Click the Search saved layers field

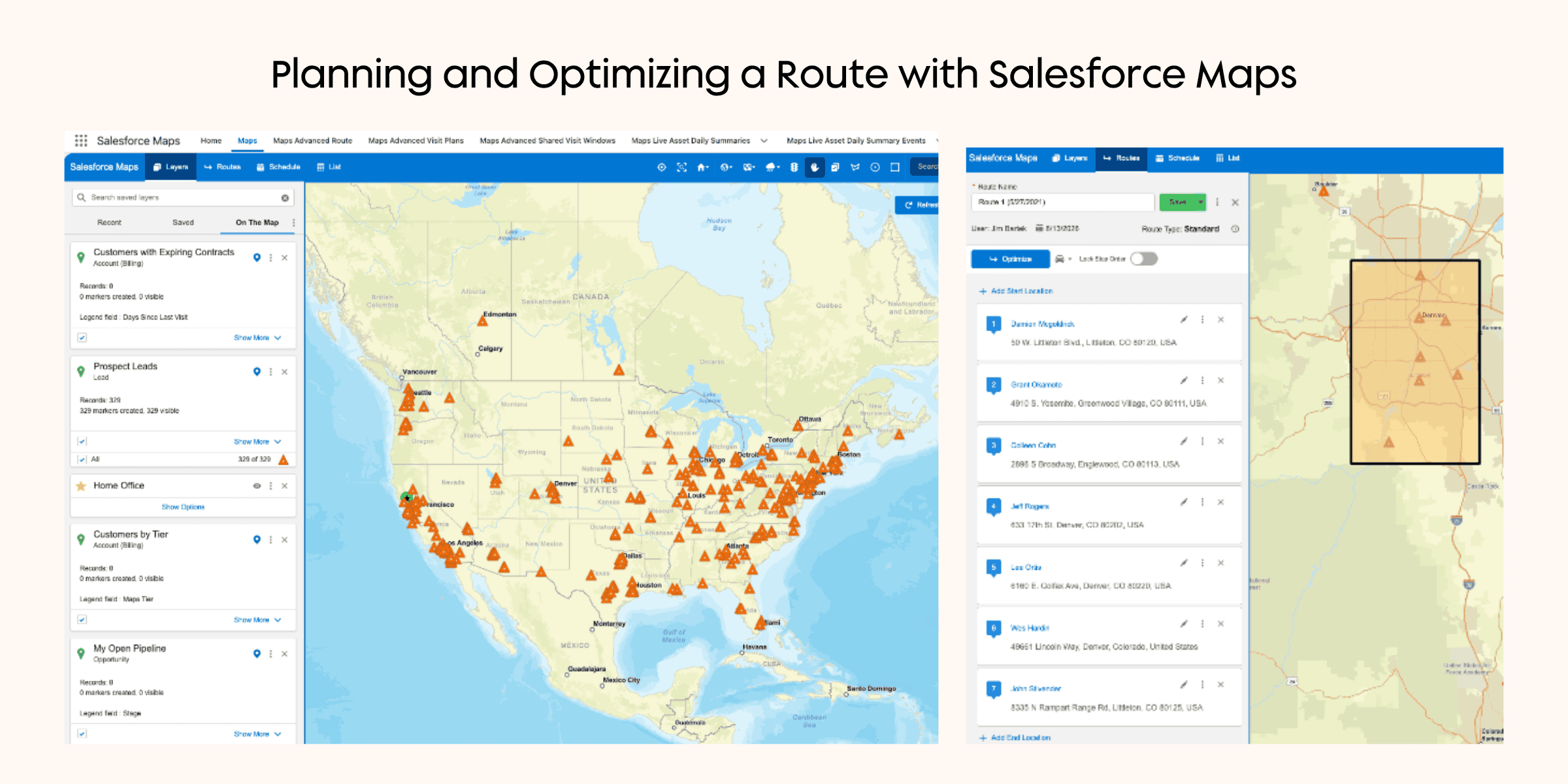[x=182, y=197]
